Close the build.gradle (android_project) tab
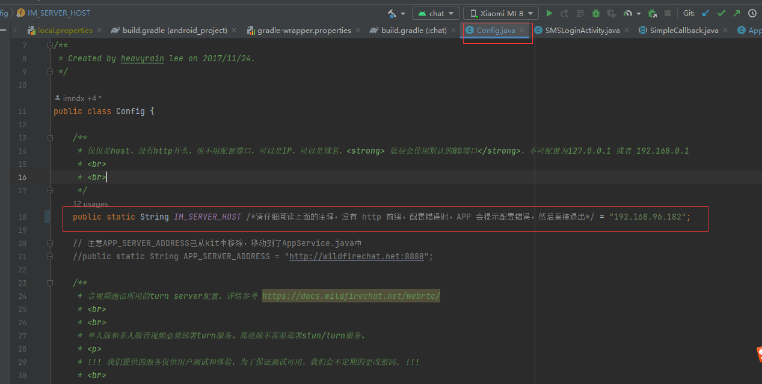The height and width of the screenshot is (384, 762). pyautogui.click(x=234, y=30)
